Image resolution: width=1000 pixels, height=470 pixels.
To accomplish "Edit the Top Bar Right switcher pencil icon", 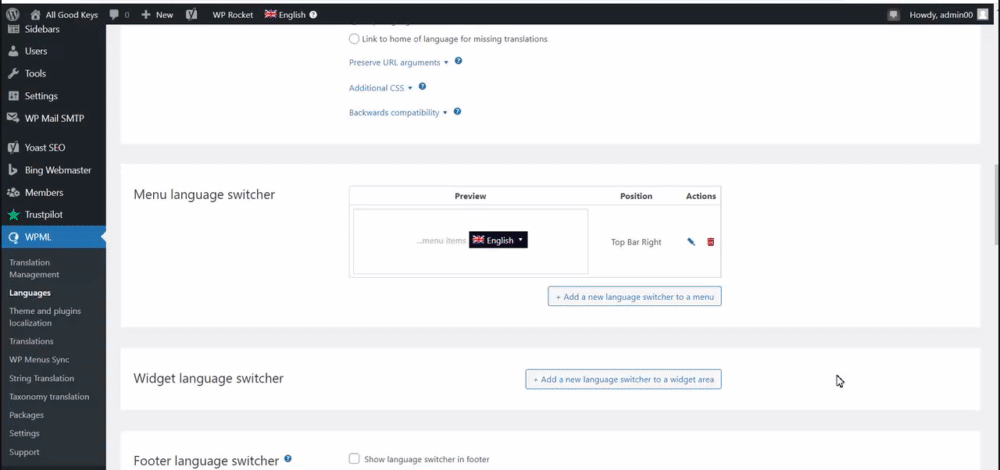I will (x=691, y=242).
